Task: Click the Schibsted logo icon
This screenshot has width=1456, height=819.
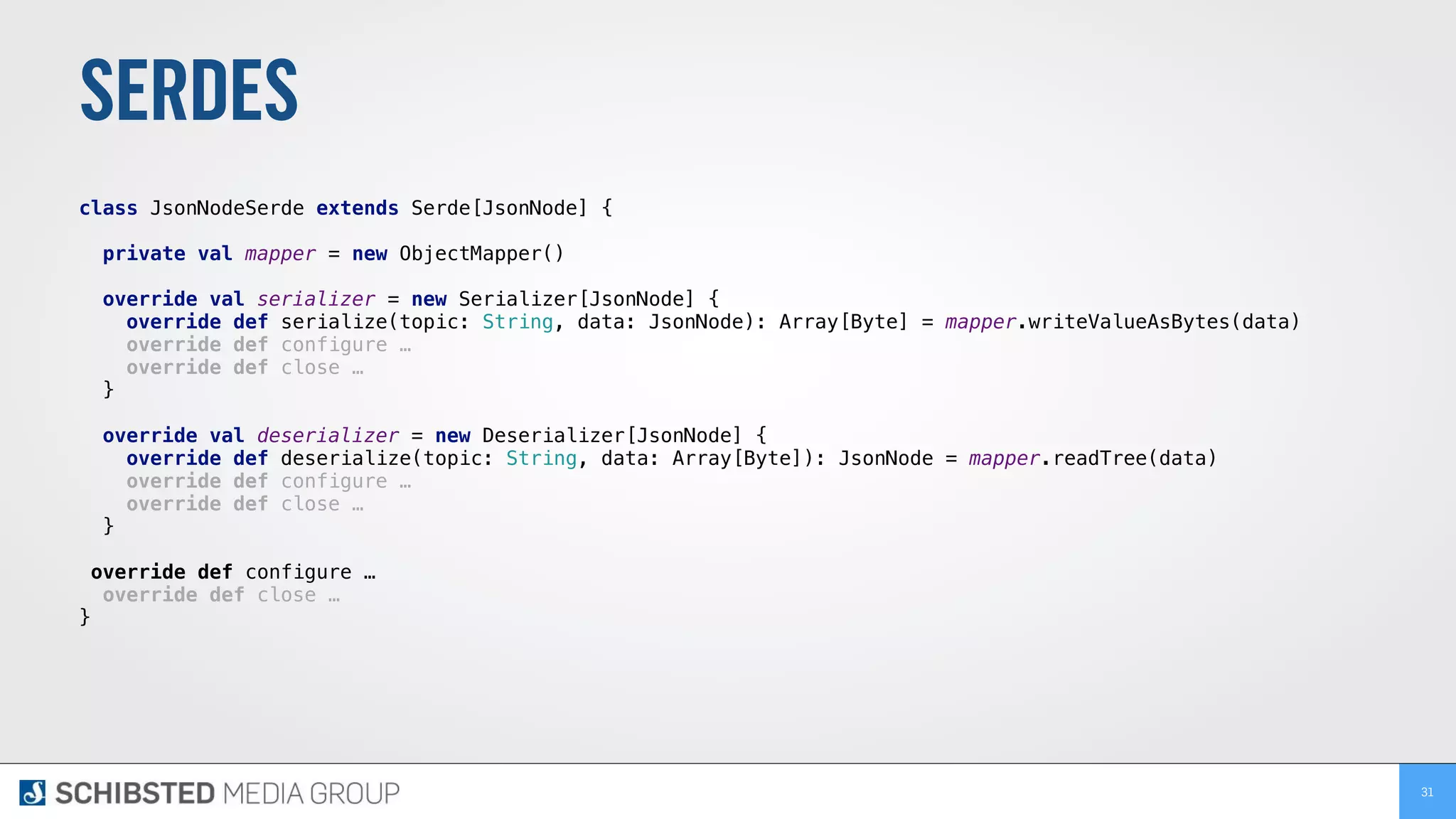Action: (x=32, y=792)
